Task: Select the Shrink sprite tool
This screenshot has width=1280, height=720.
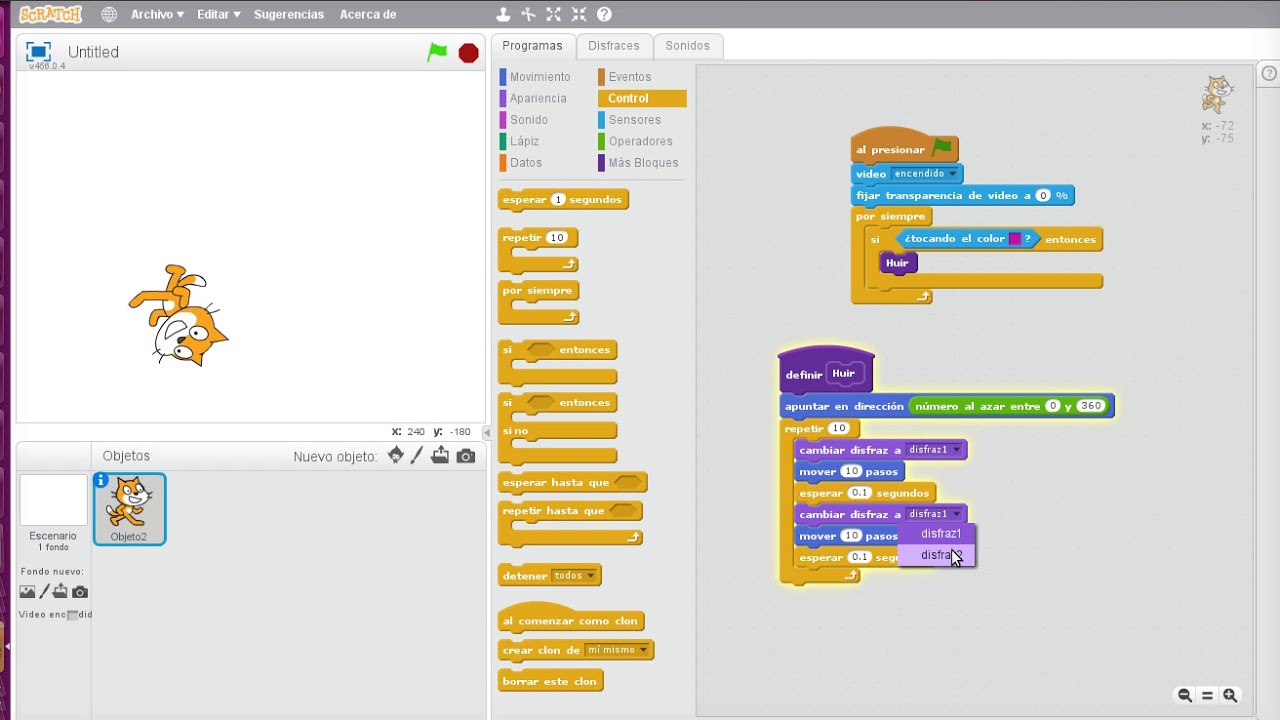Action: [x=579, y=14]
